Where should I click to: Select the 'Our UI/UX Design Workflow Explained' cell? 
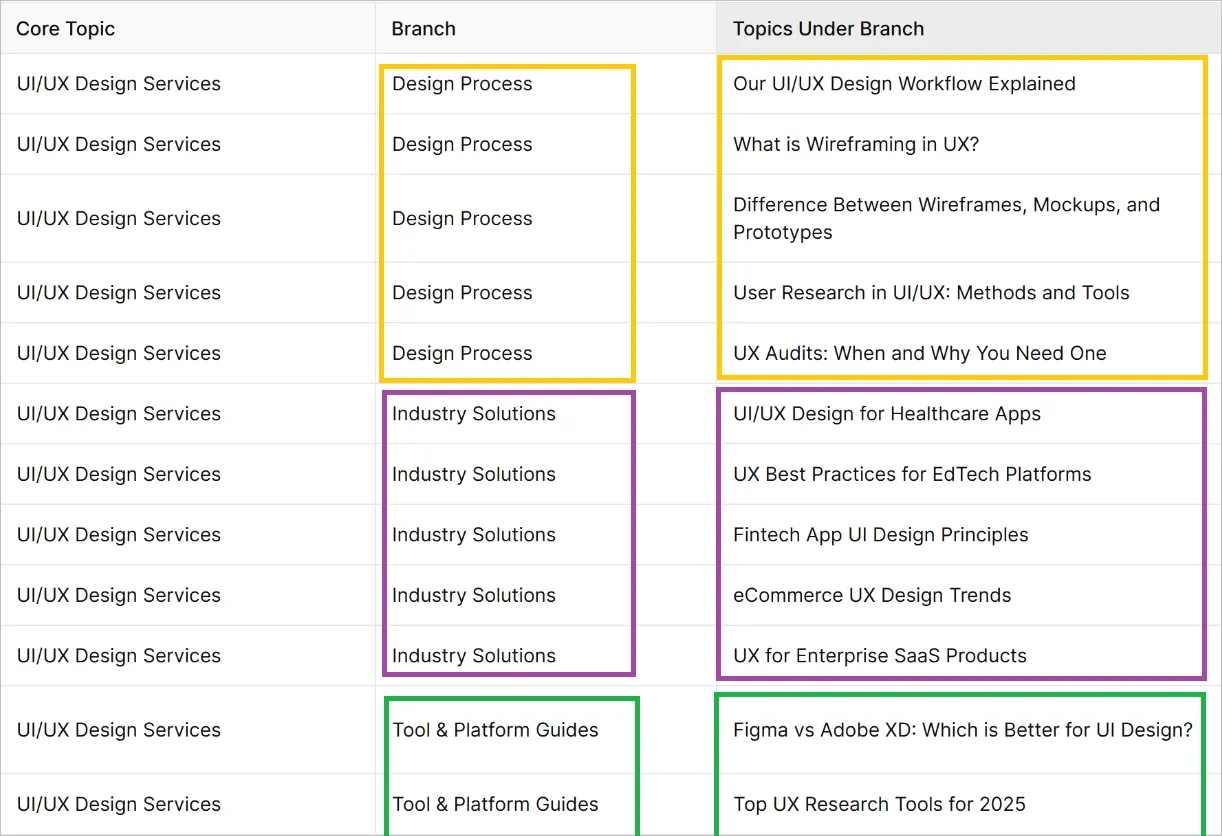pos(904,84)
